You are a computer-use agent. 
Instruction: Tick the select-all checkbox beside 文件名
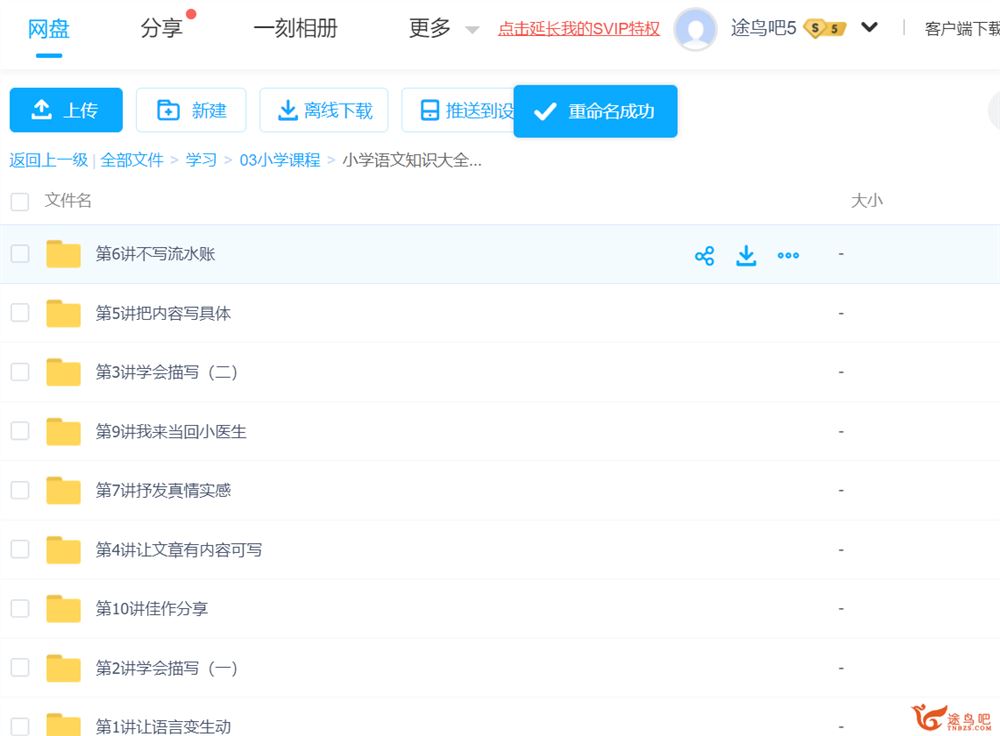pyautogui.click(x=20, y=202)
